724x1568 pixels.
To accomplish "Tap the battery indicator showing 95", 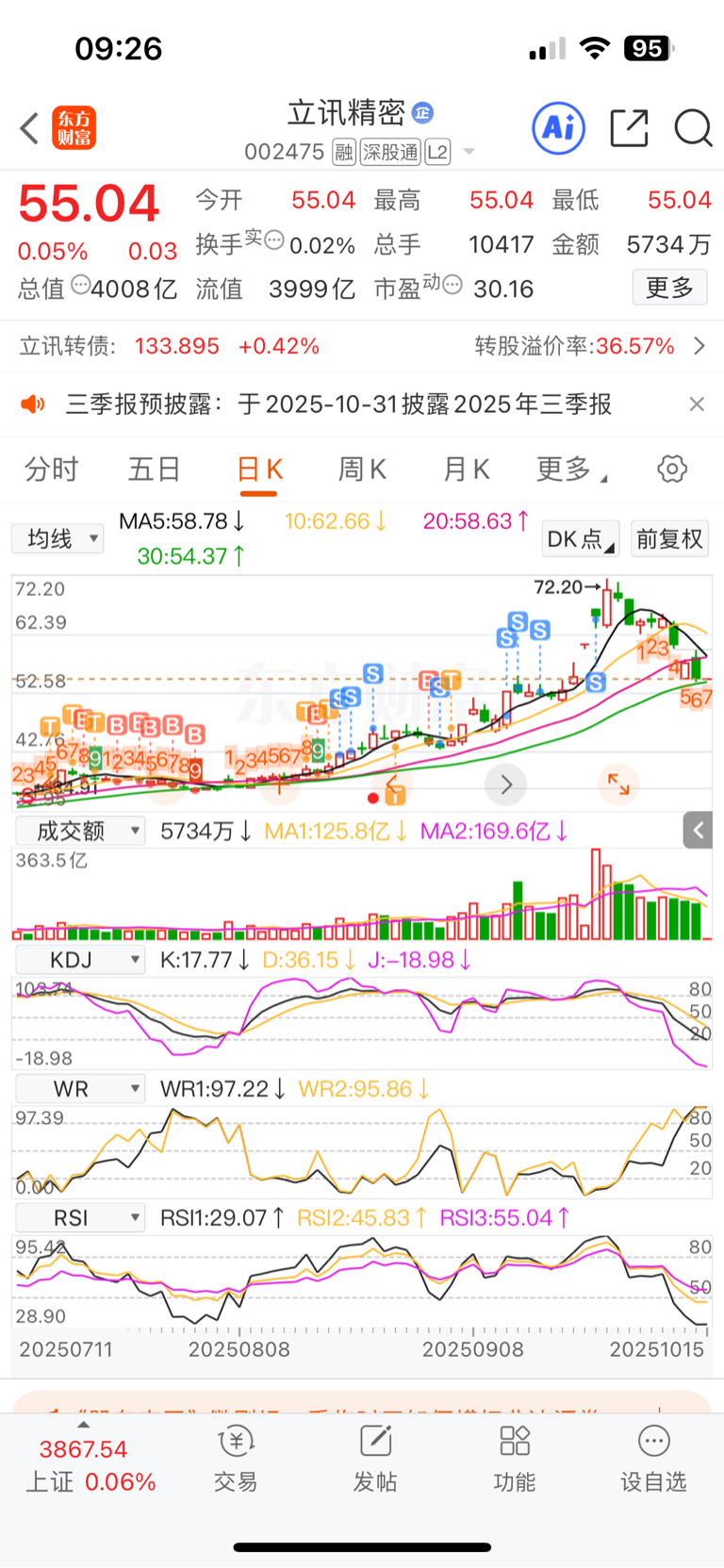I will click(650, 48).
